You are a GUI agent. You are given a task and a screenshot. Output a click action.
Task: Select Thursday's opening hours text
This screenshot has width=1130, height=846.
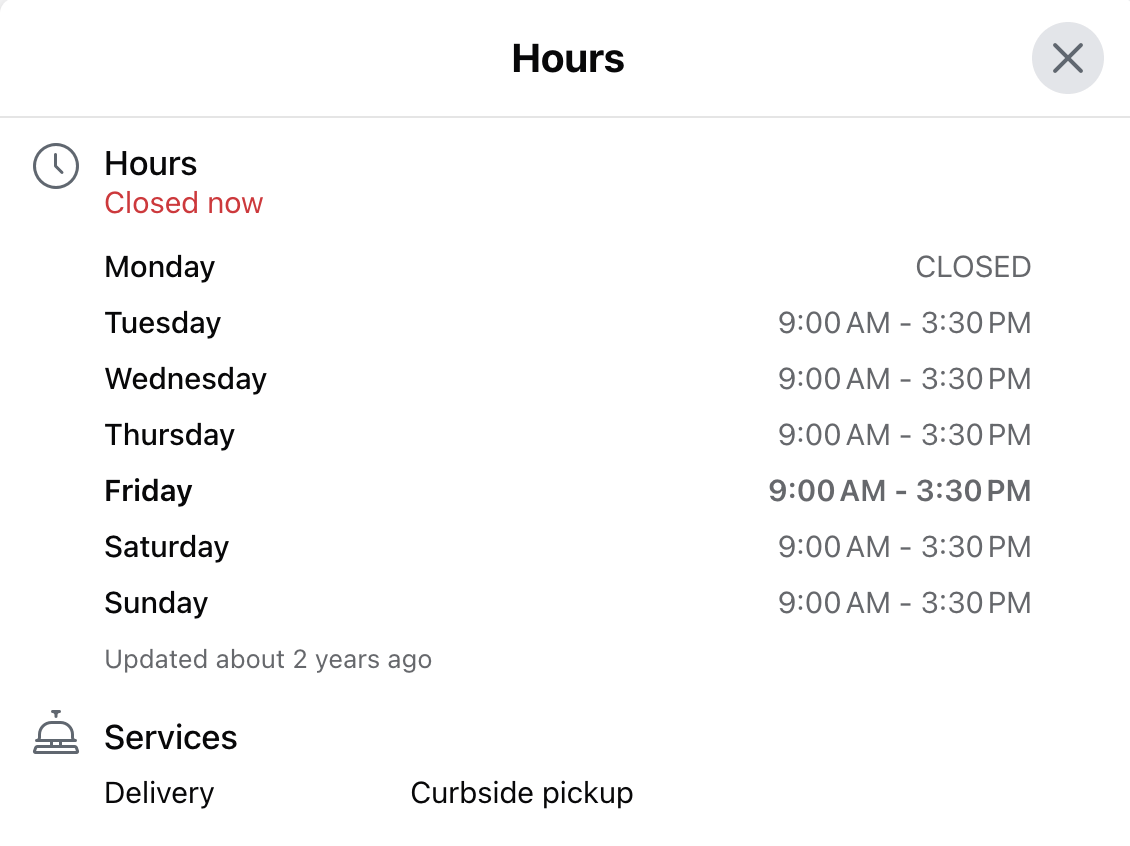point(904,435)
